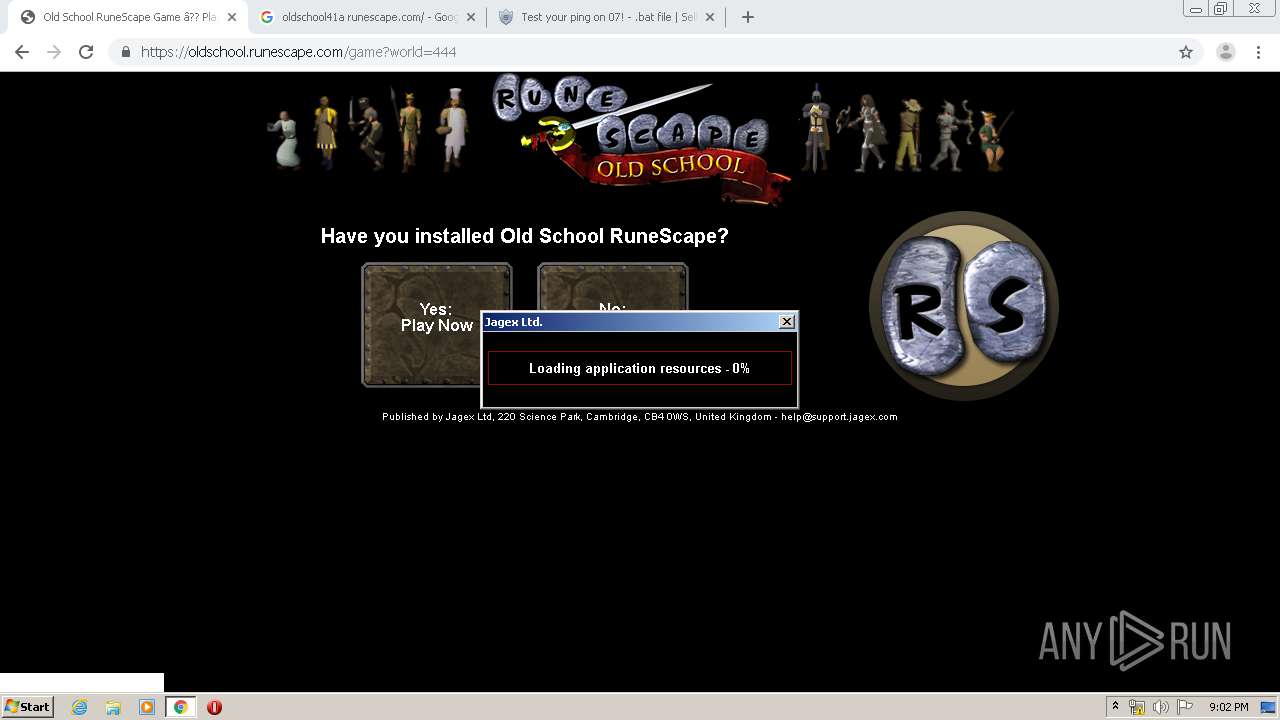The image size is (1280, 720).
Task: Close the Jagex Ltd. loading dialog
Action: tap(787, 322)
